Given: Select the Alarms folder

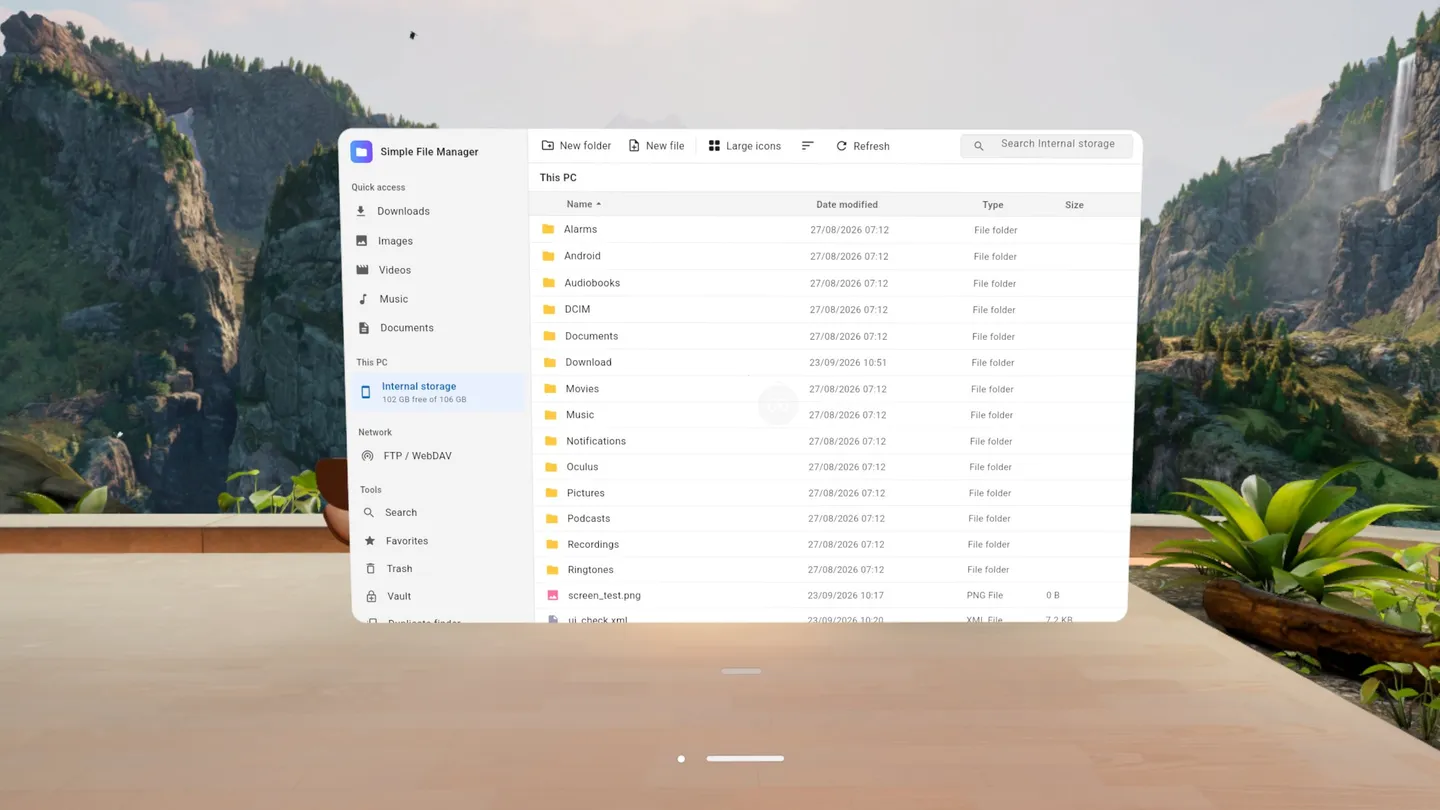Looking at the screenshot, I should point(835,230).
